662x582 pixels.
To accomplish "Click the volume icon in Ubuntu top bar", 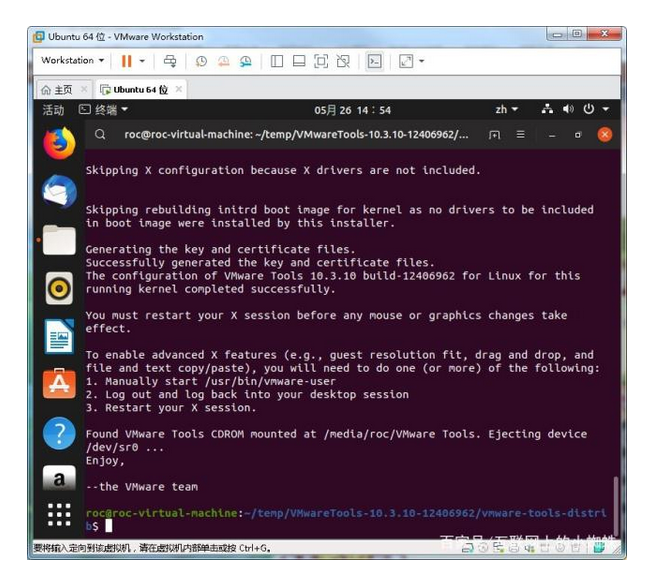I will [x=568, y=109].
